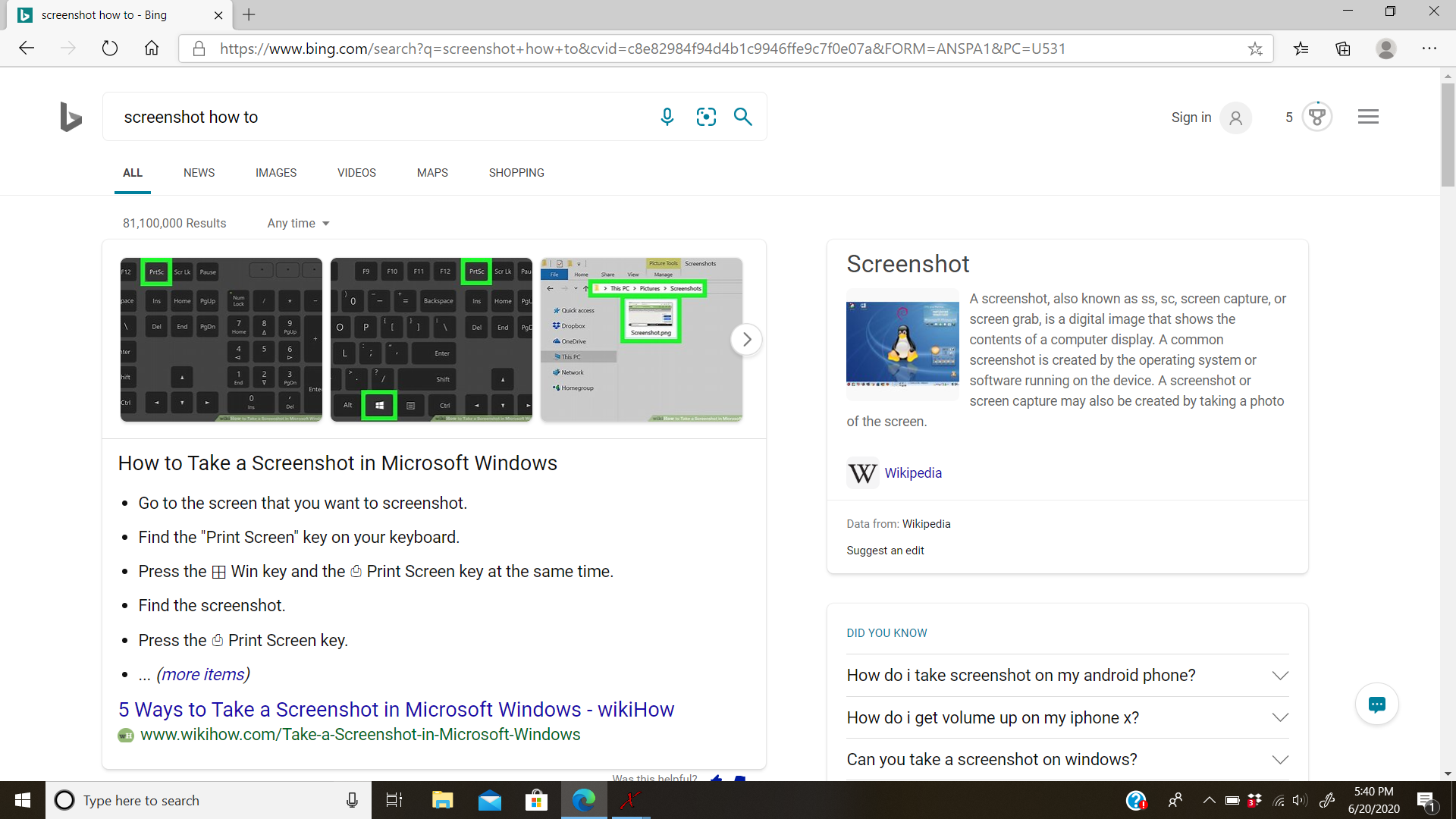Screen dimensions: 1456x819
Task: Switch to the IMAGES tab
Action: coord(276,173)
